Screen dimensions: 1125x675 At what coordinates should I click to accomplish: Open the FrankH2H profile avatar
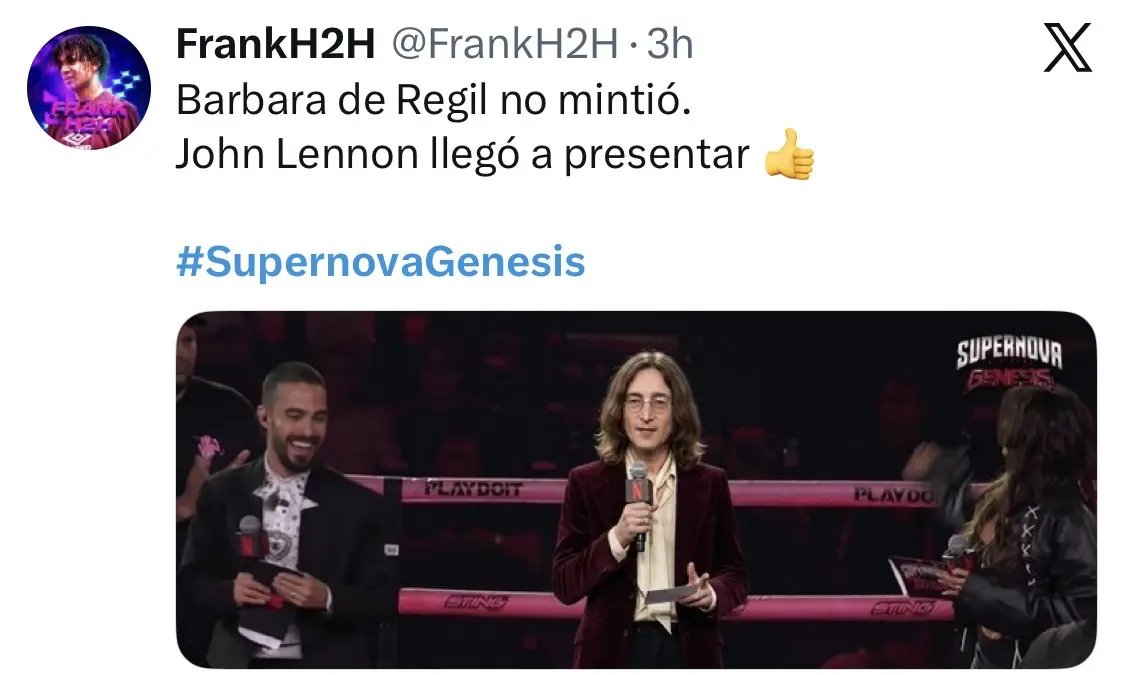pyautogui.click(x=89, y=88)
